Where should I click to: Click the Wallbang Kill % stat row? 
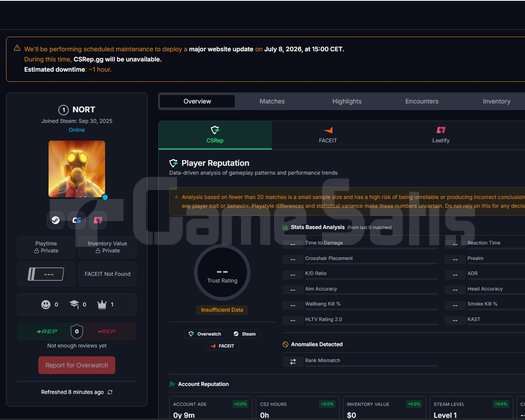(x=360, y=304)
